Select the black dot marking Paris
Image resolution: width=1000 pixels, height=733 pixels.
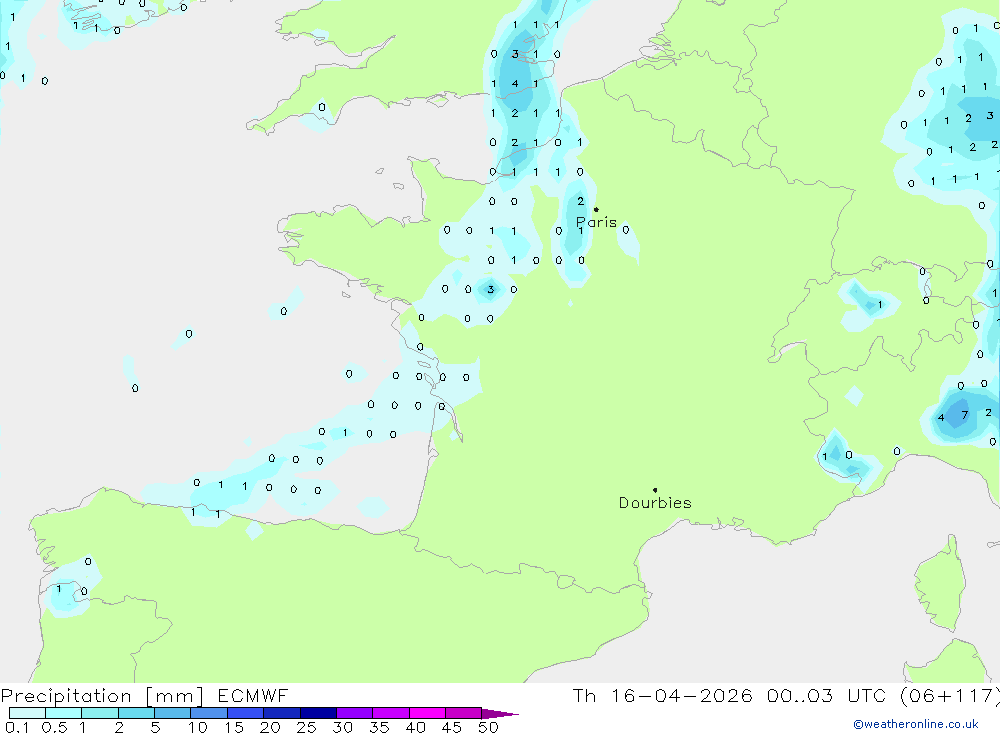click(596, 209)
